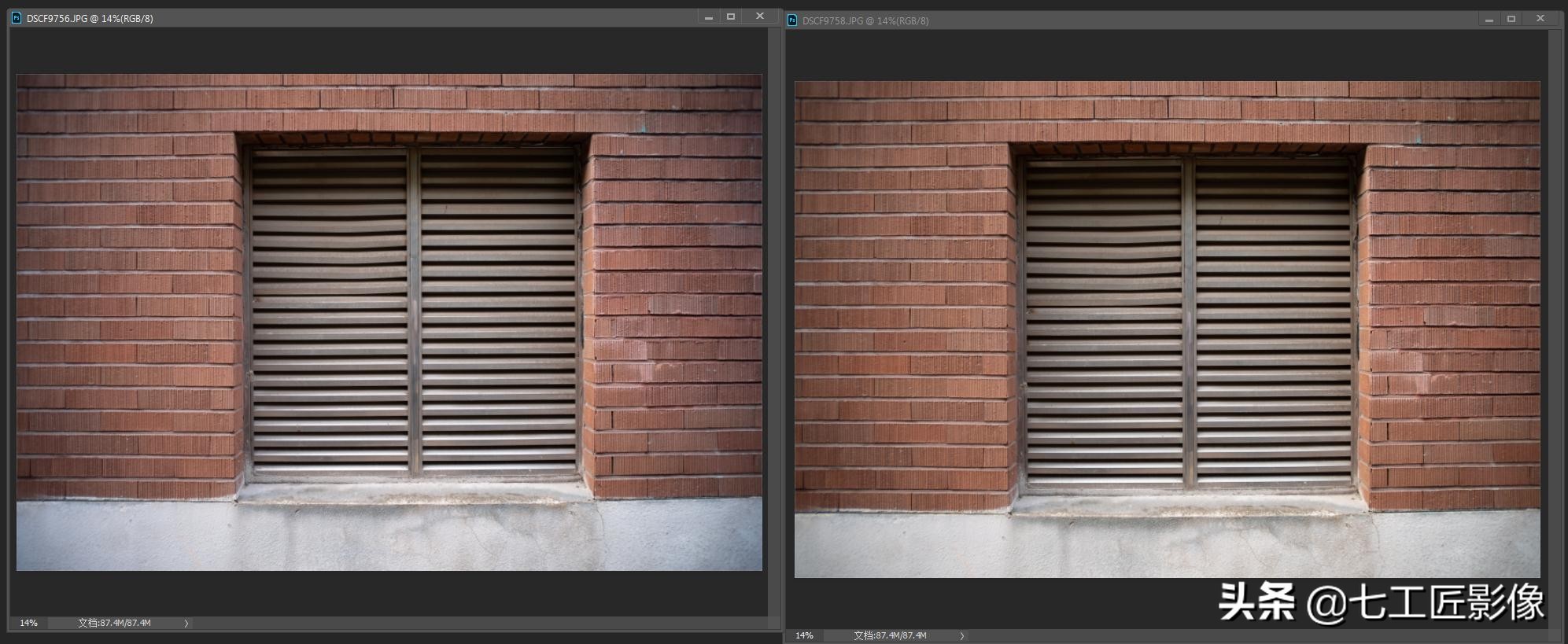This screenshot has height=644, width=1568.
Task: Click zoom percentage field in DSCF9756.JPG window
Action: point(29,623)
